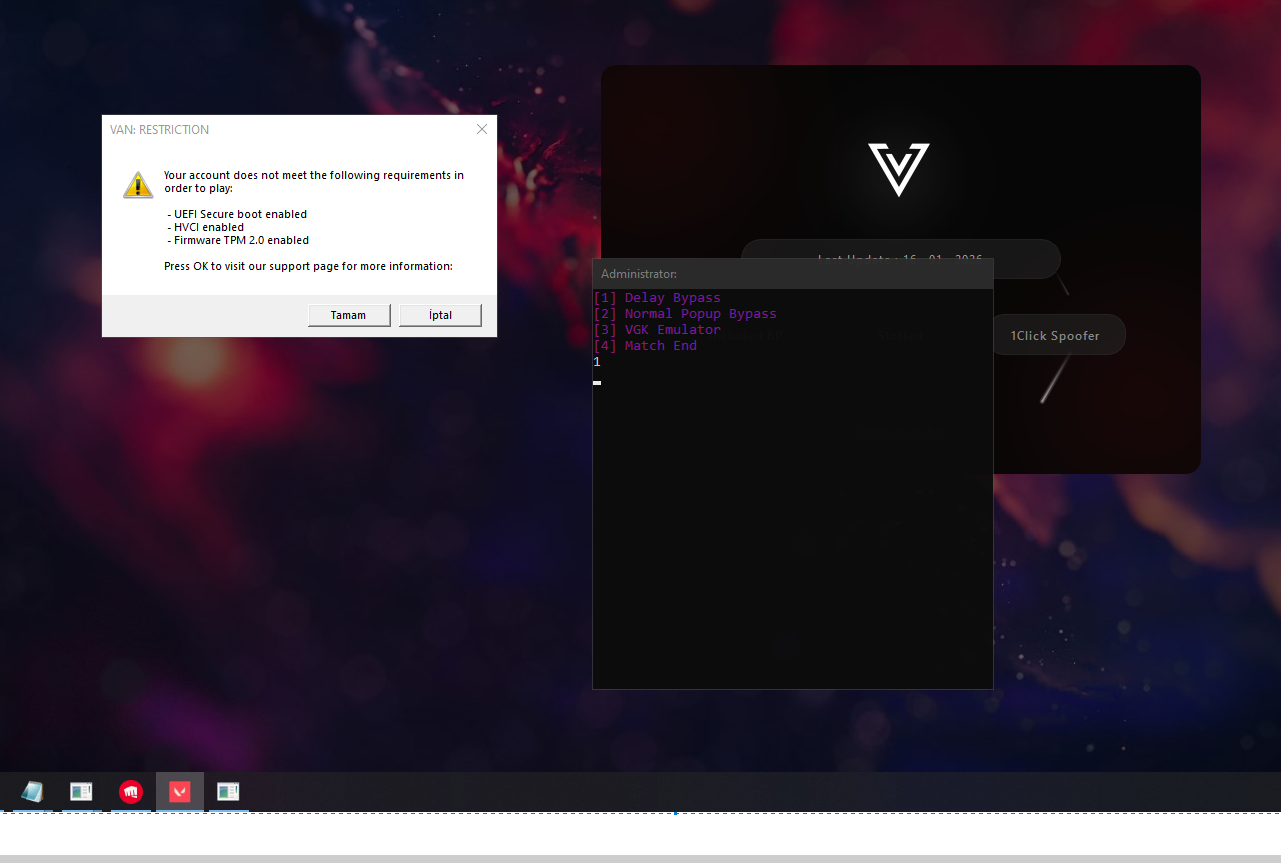Click the white V logo in the launcher
1281x863 pixels.
point(898,169)
